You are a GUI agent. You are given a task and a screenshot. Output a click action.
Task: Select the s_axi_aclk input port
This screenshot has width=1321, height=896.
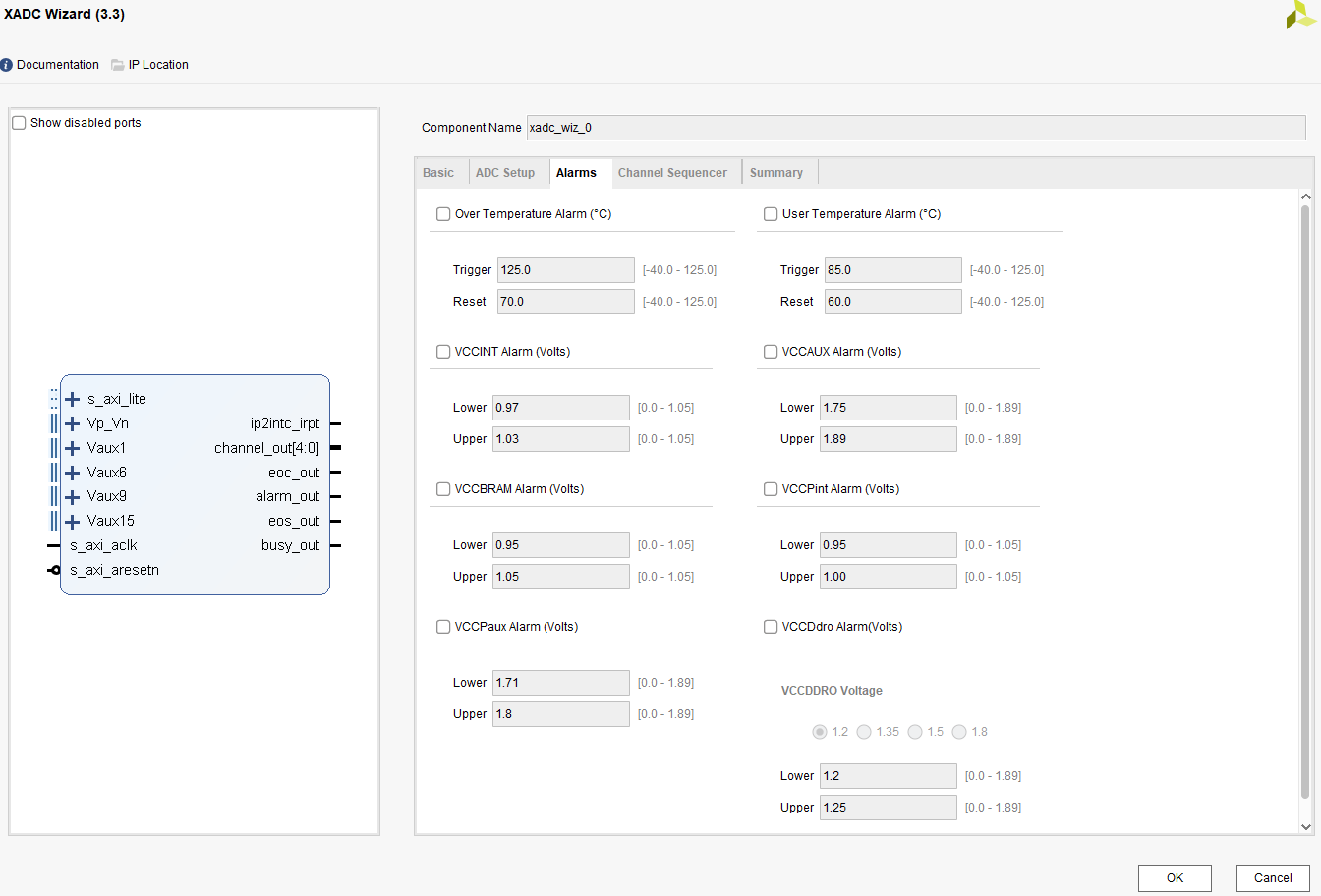103,545
